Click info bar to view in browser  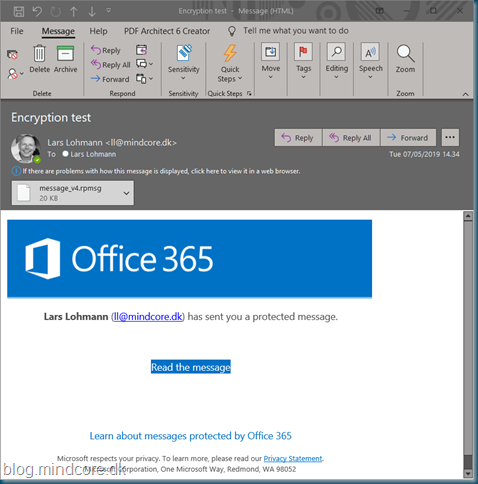(156, 171)
